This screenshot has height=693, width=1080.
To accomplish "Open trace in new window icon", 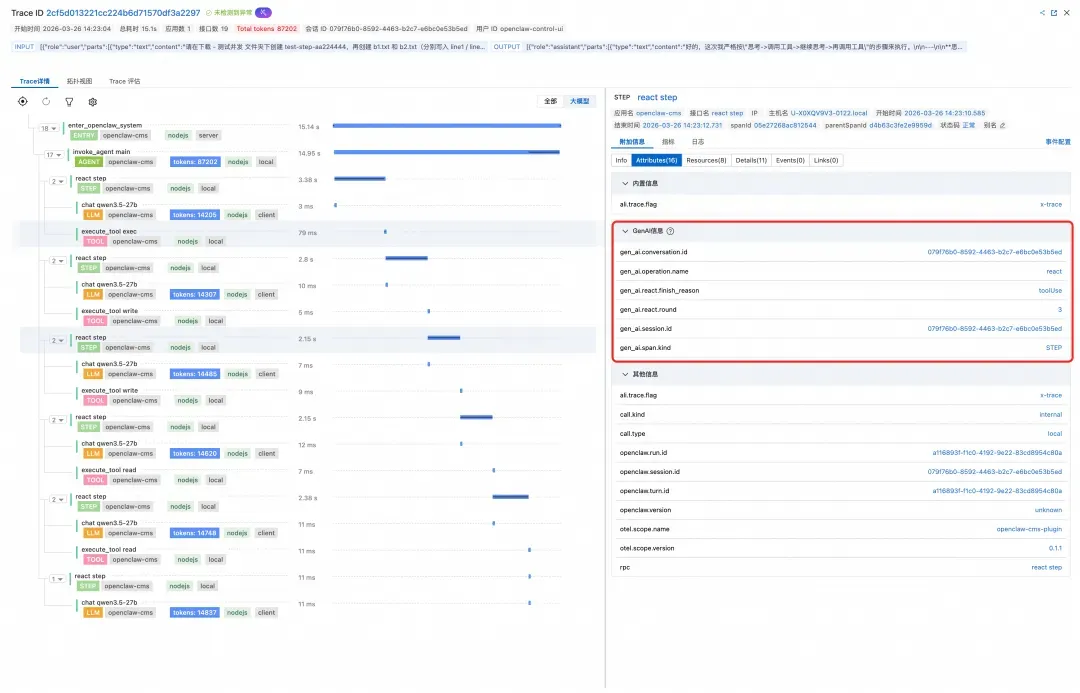I will [x=1054, y=12].
